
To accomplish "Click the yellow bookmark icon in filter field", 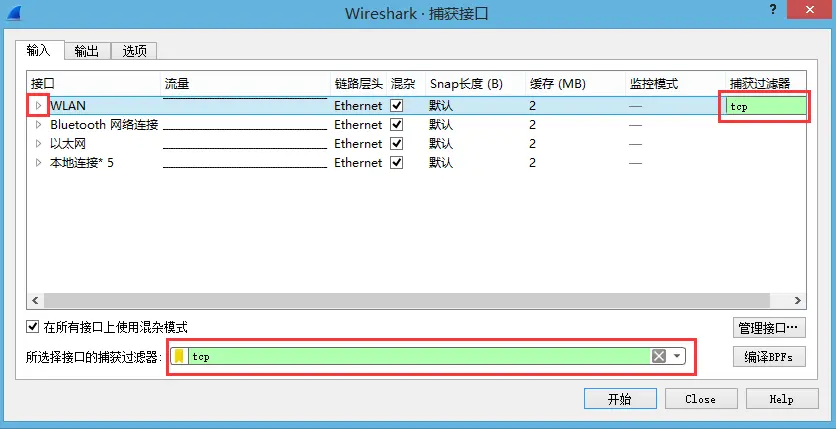I will tap(180, 356).
